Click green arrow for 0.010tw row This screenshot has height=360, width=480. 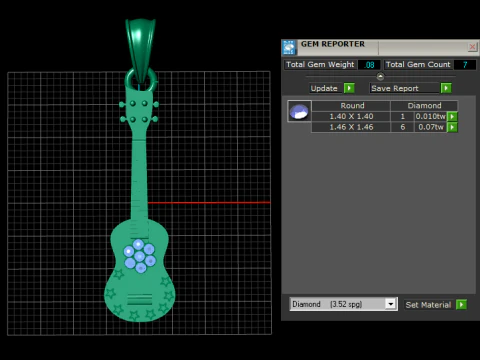click(452, 117)
